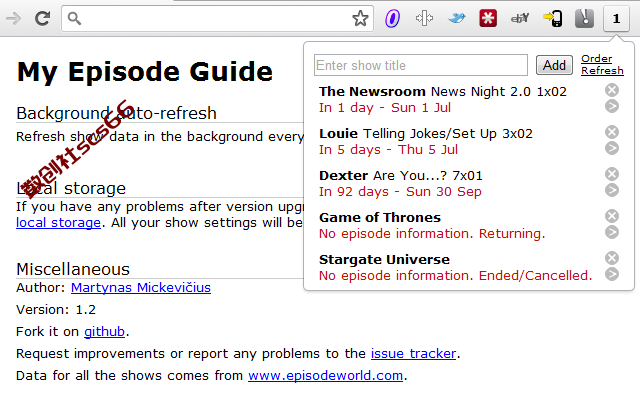Click the arrow icon for Louie
640x400 pixels.
(612, 148)
